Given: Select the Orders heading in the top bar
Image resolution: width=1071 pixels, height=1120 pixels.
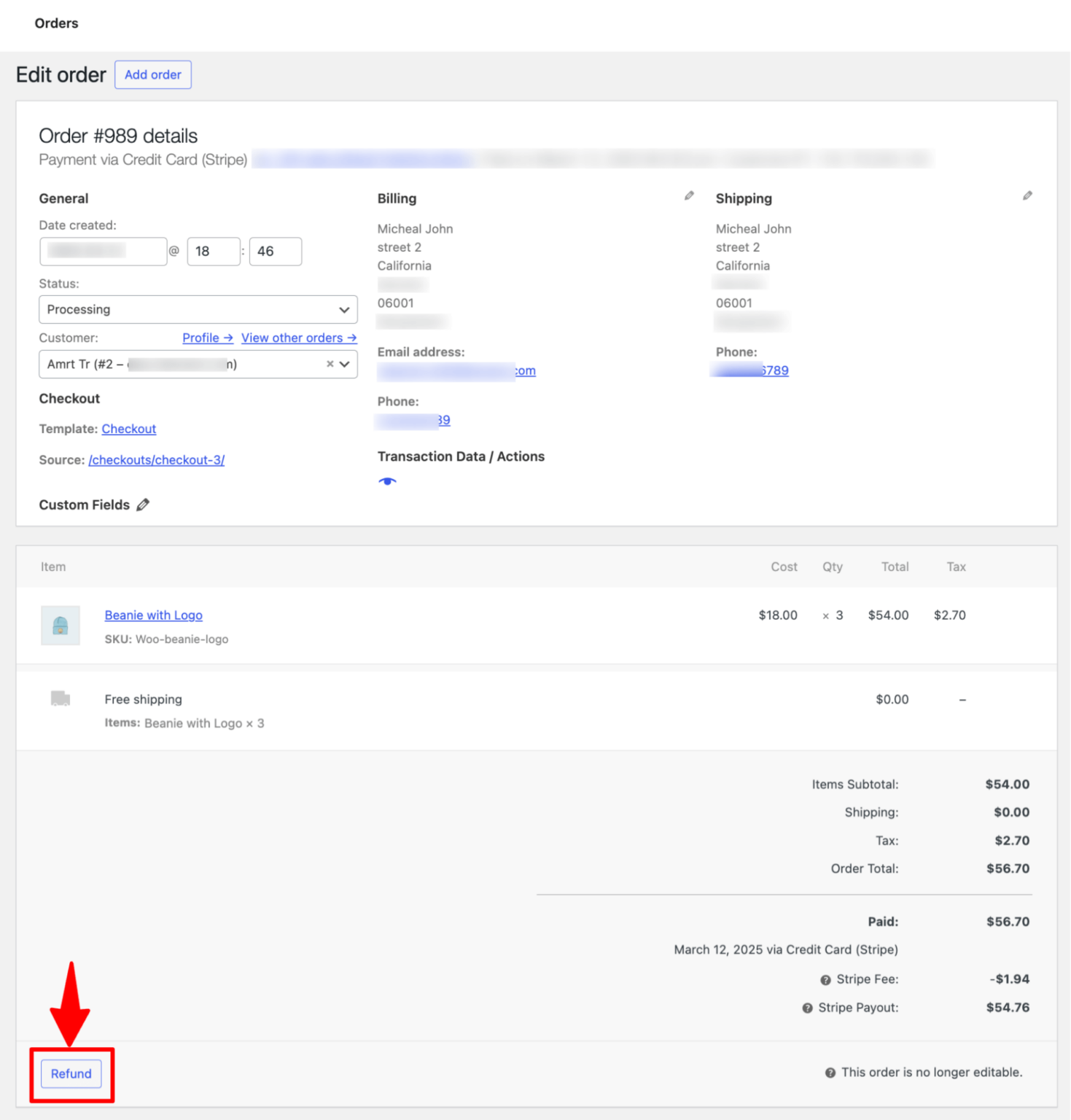Looking at the screenshot, I should click(56, 23).
